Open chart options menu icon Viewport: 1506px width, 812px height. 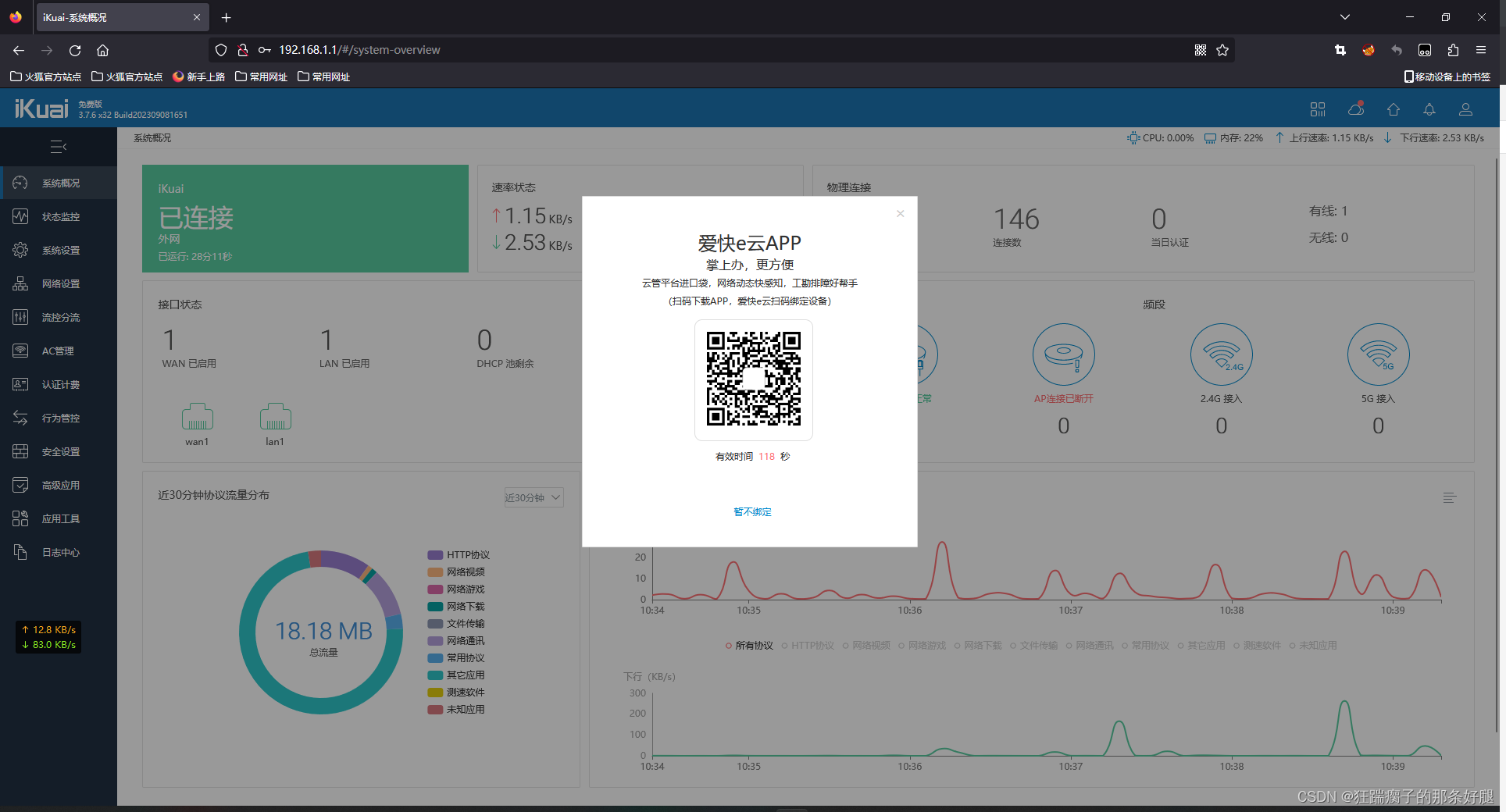[x=1450, y=497]
